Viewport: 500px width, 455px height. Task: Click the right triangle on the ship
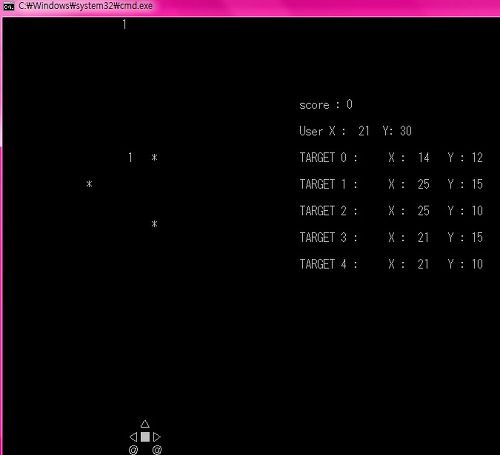coord(157,437)
